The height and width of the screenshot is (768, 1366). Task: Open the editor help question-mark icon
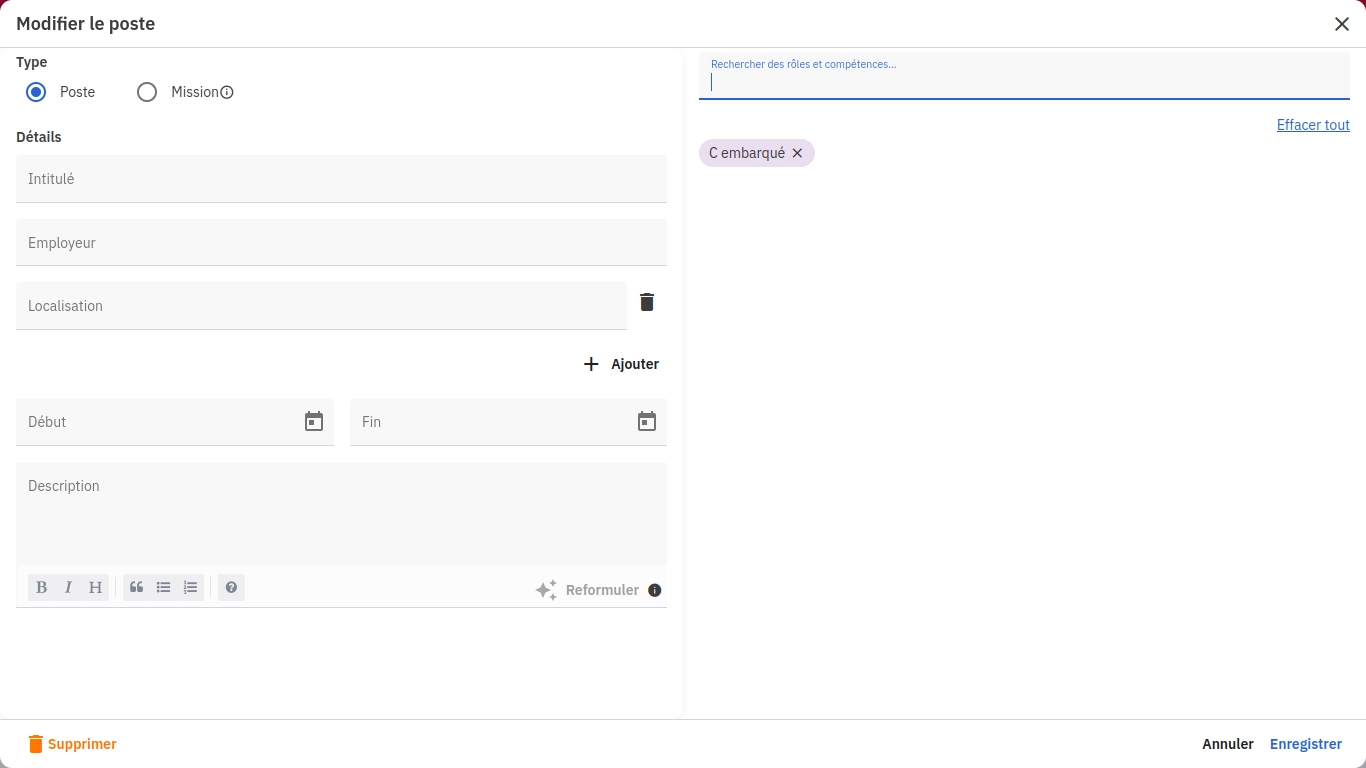(x=231, y=588)
